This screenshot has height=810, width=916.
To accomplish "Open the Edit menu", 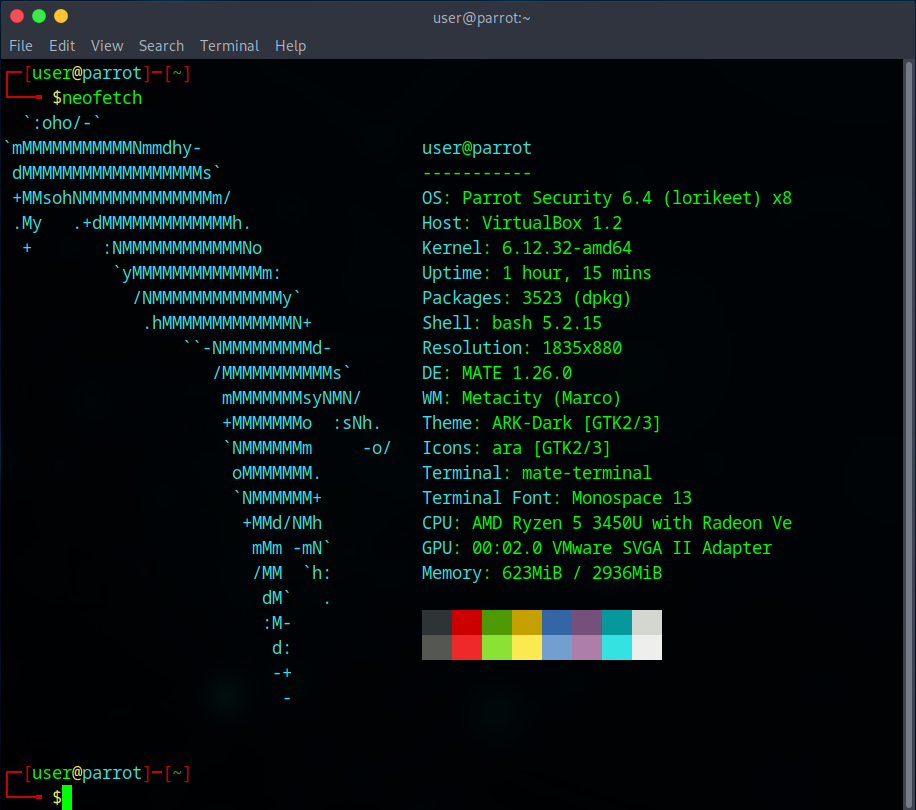I will (x=62, y=46).
